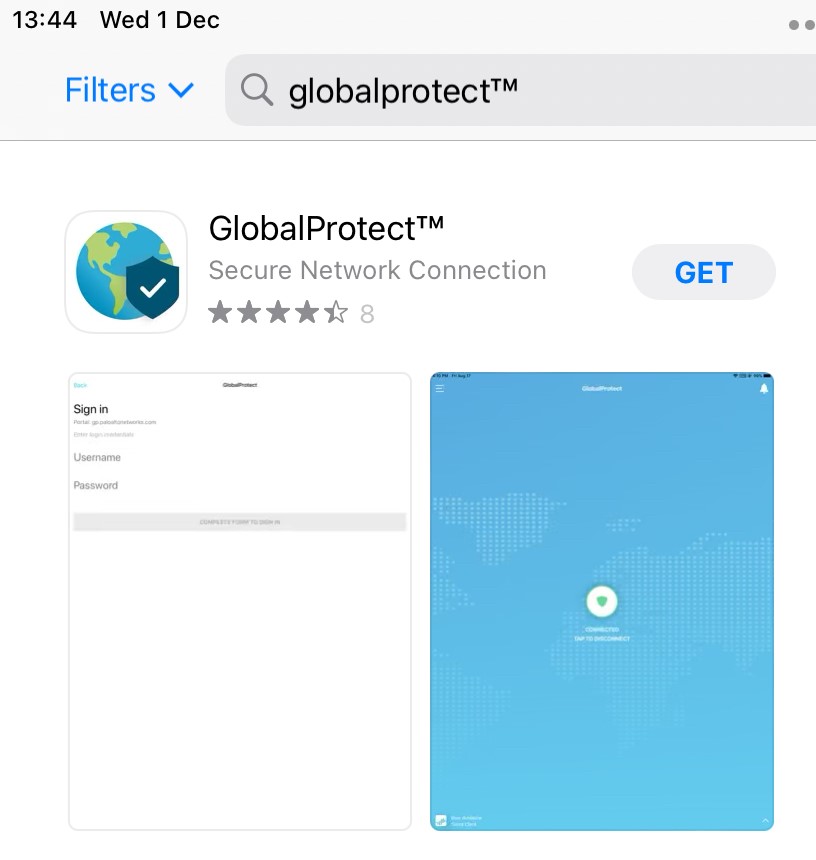This screenshot has width=816, height=860.
Task: Select the Secure Network Connection subtitle
Action: 377,270
